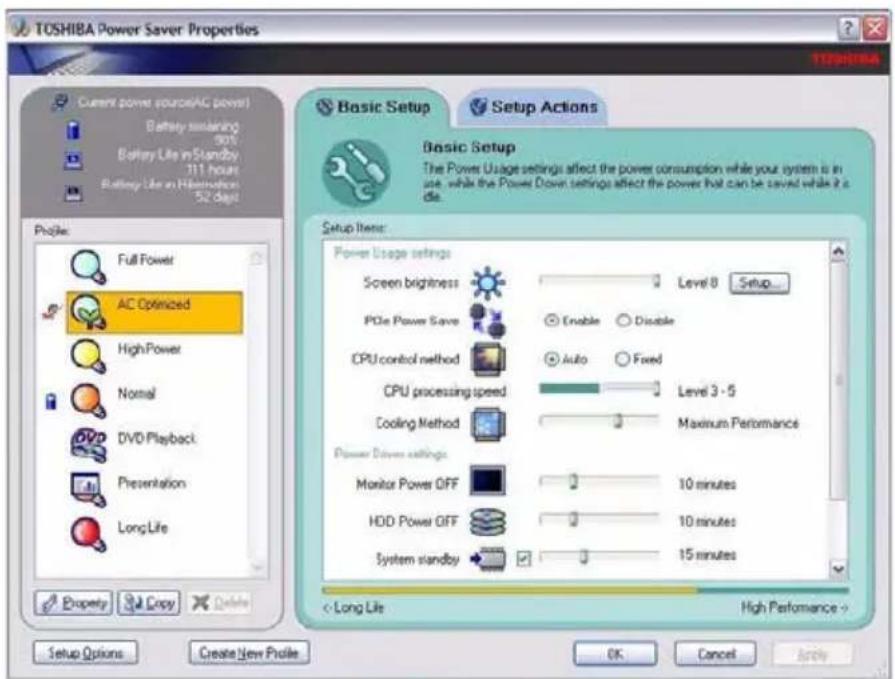895x679 pixels.
Task: Click the Cancel button
Action: tap(716, 654)
